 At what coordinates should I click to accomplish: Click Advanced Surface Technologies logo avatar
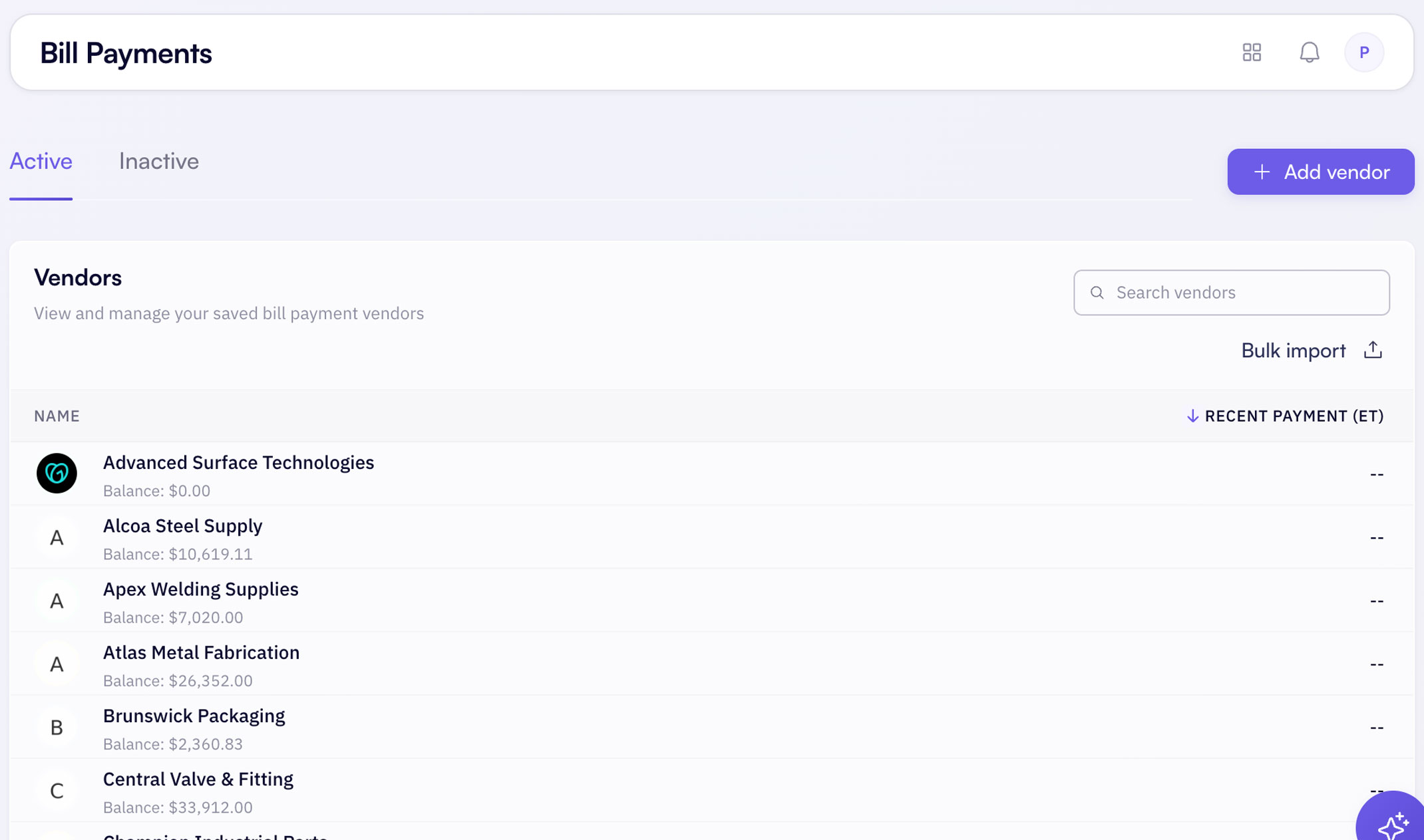tap(57, 474)
